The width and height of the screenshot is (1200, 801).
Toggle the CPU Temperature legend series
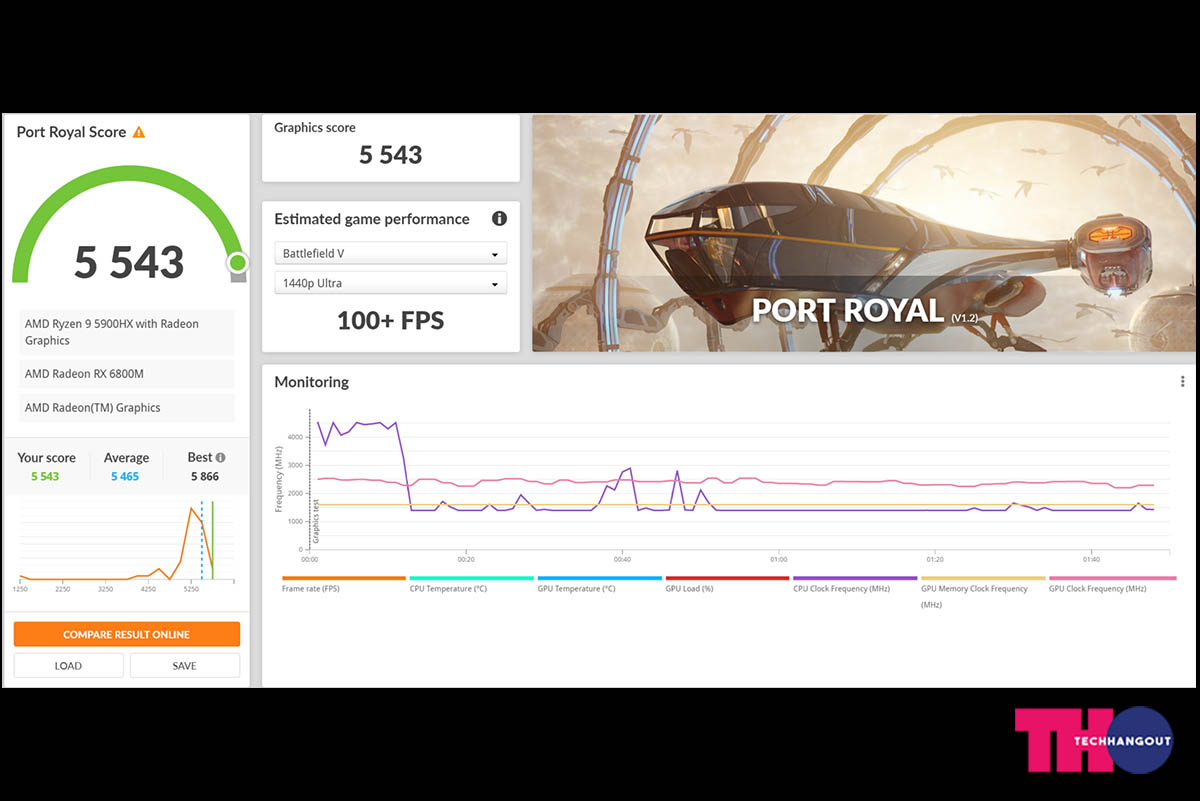[471, 584]
